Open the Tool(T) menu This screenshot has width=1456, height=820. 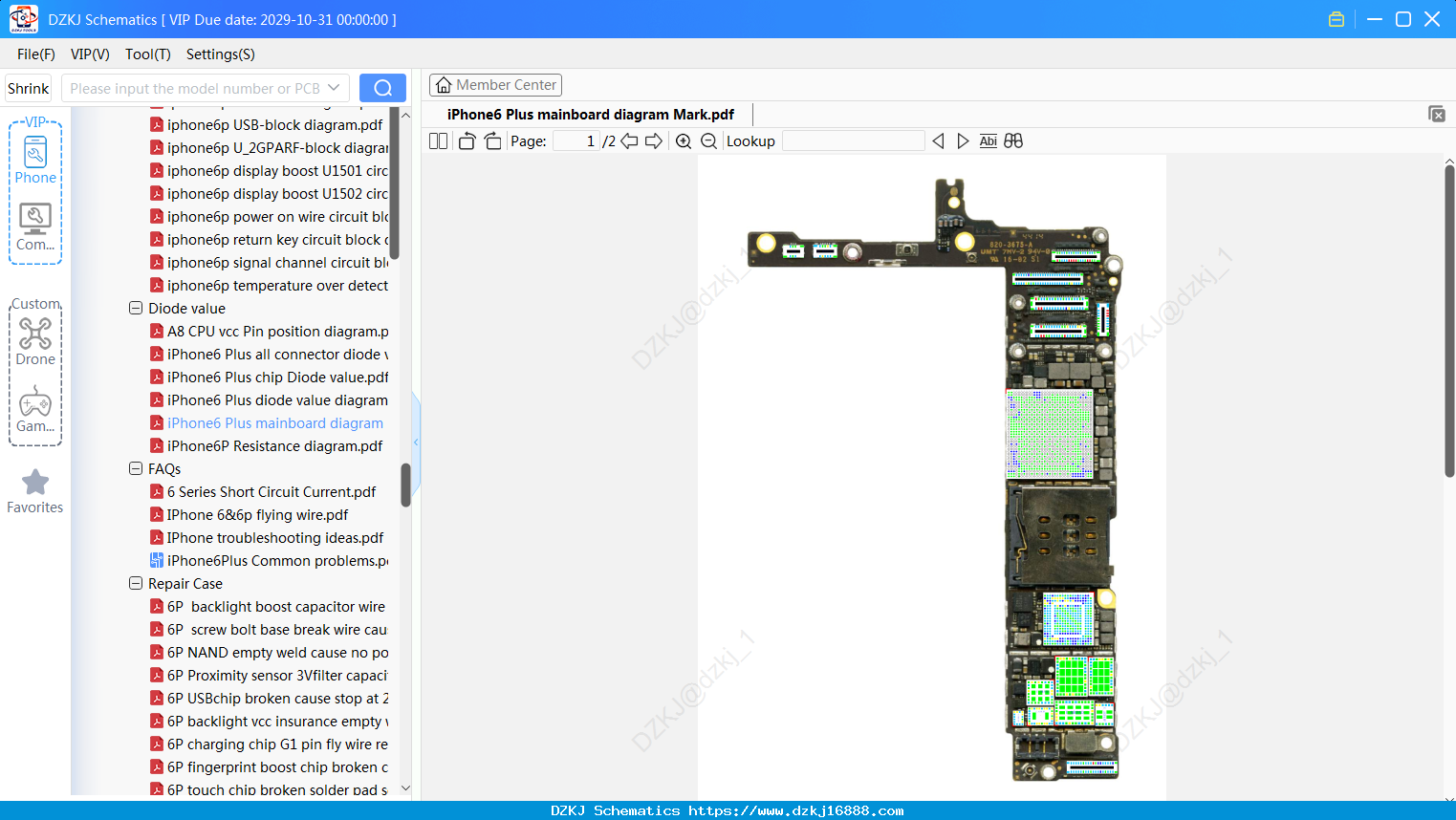point(148,54)
